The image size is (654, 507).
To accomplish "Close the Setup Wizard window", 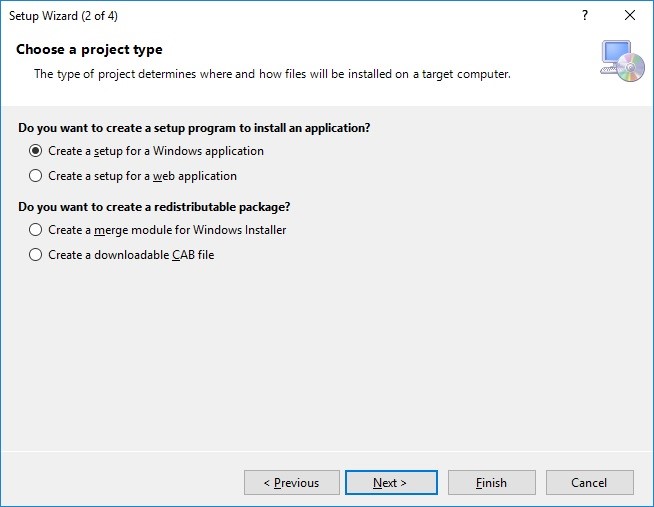I will (629, 16).
